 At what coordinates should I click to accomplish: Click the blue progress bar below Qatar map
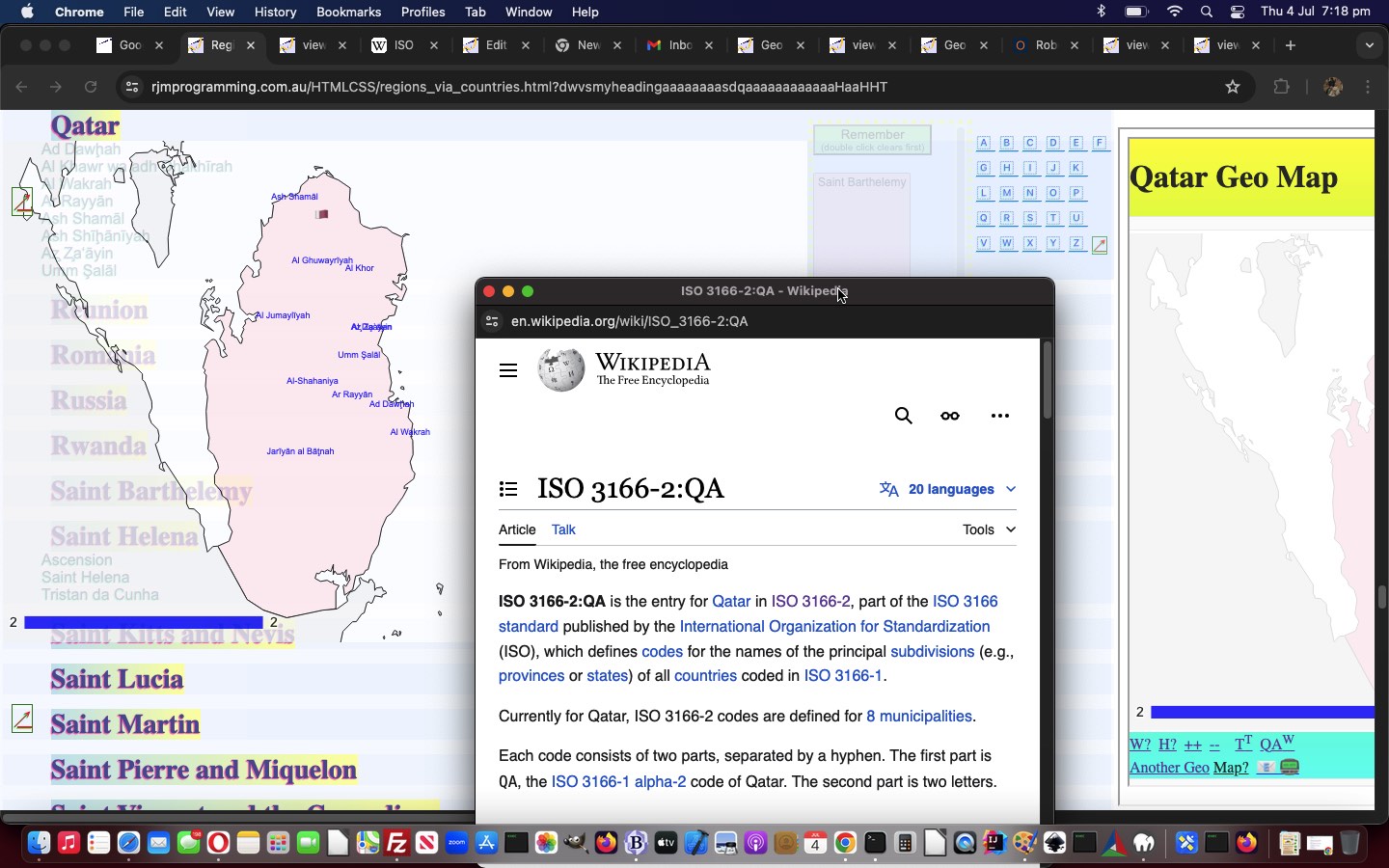[x=144, y=622]
